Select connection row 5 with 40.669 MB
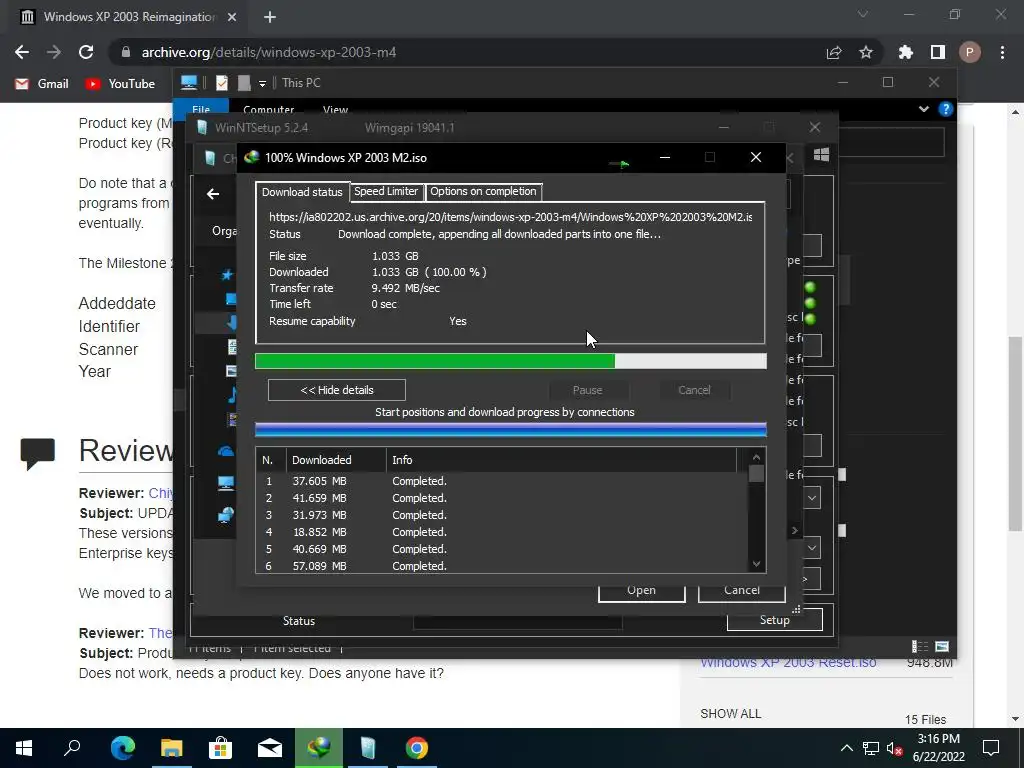 click(502, 549)
